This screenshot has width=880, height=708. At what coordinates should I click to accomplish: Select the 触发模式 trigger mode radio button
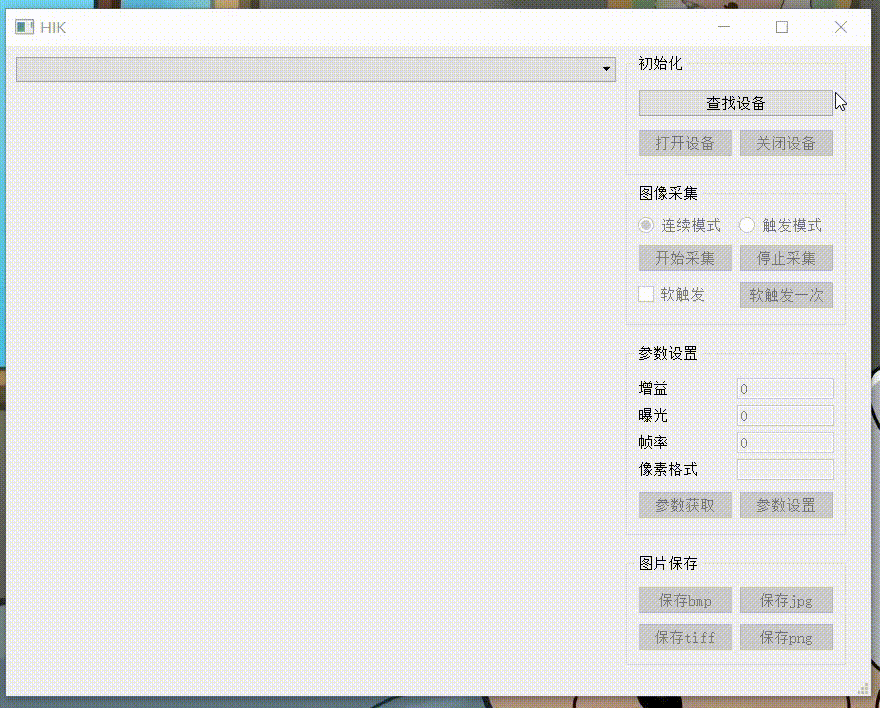[x=747, y=225]
